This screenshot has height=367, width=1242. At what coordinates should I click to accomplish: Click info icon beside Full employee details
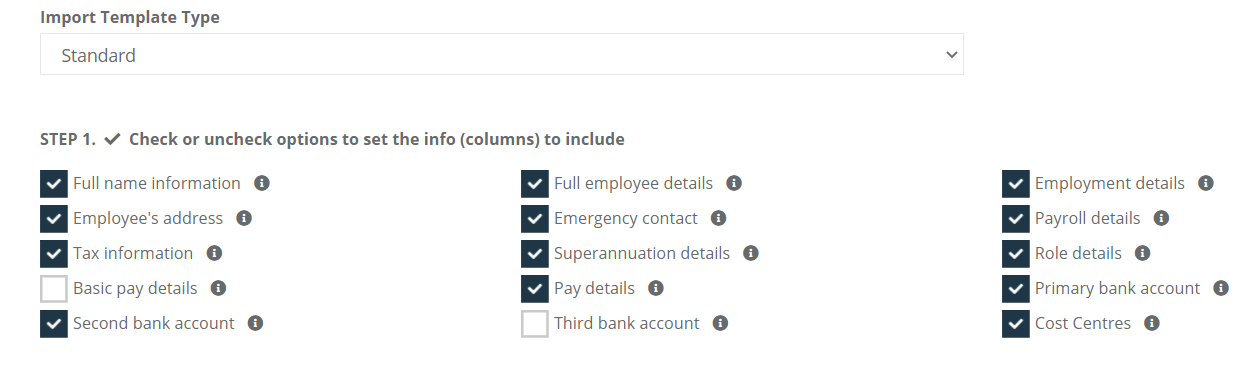click(734, 184)
